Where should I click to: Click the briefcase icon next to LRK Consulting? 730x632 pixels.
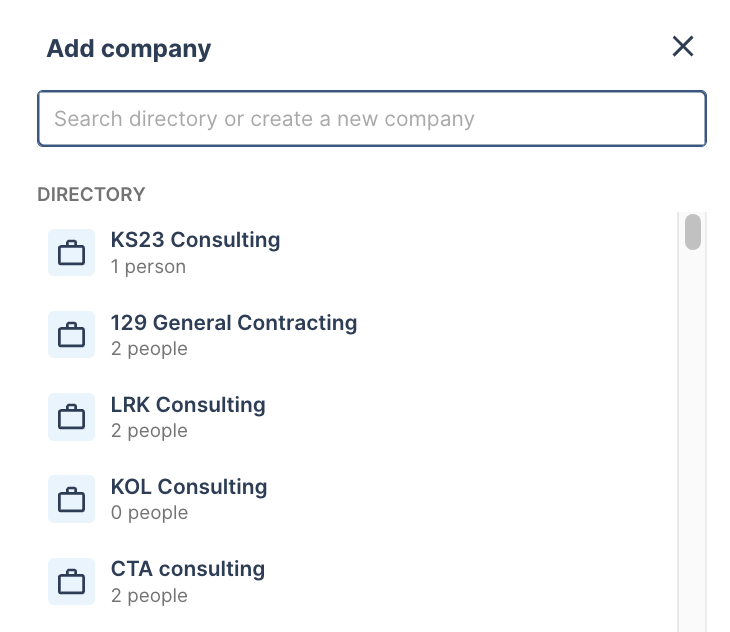pyautogui.click(x=72, y=417)
